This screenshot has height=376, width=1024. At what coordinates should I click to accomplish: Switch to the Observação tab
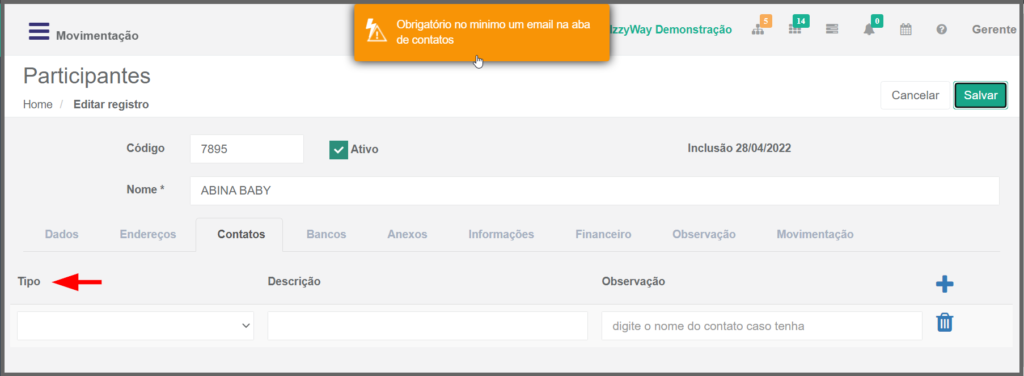pos(704,234)
